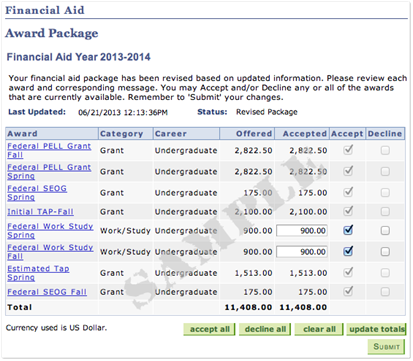413x361 pixels.
Task: Click the accept all button
Action: [x=209, y=329]
